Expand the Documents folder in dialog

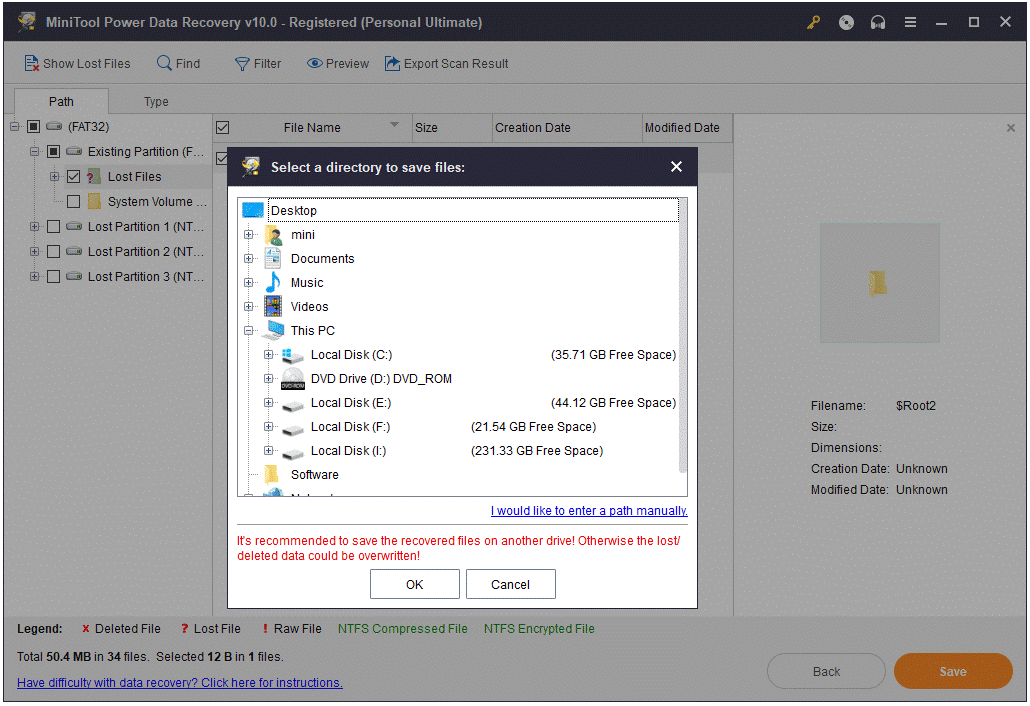(248, 258)
